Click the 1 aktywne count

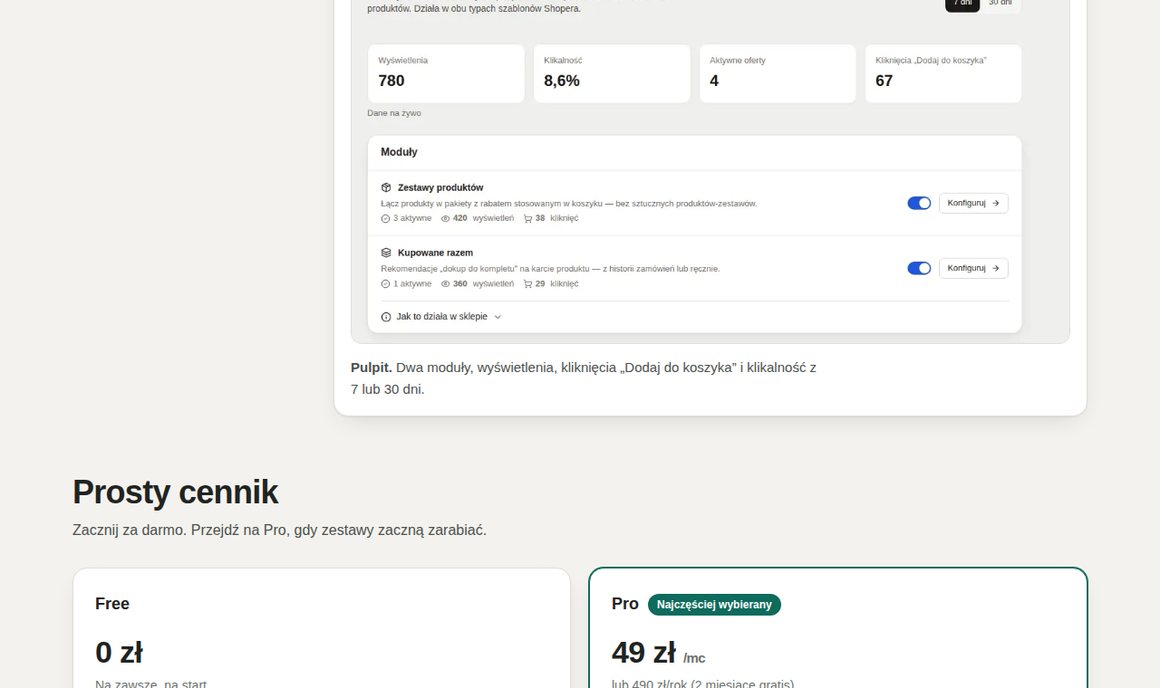click(412, 284)
